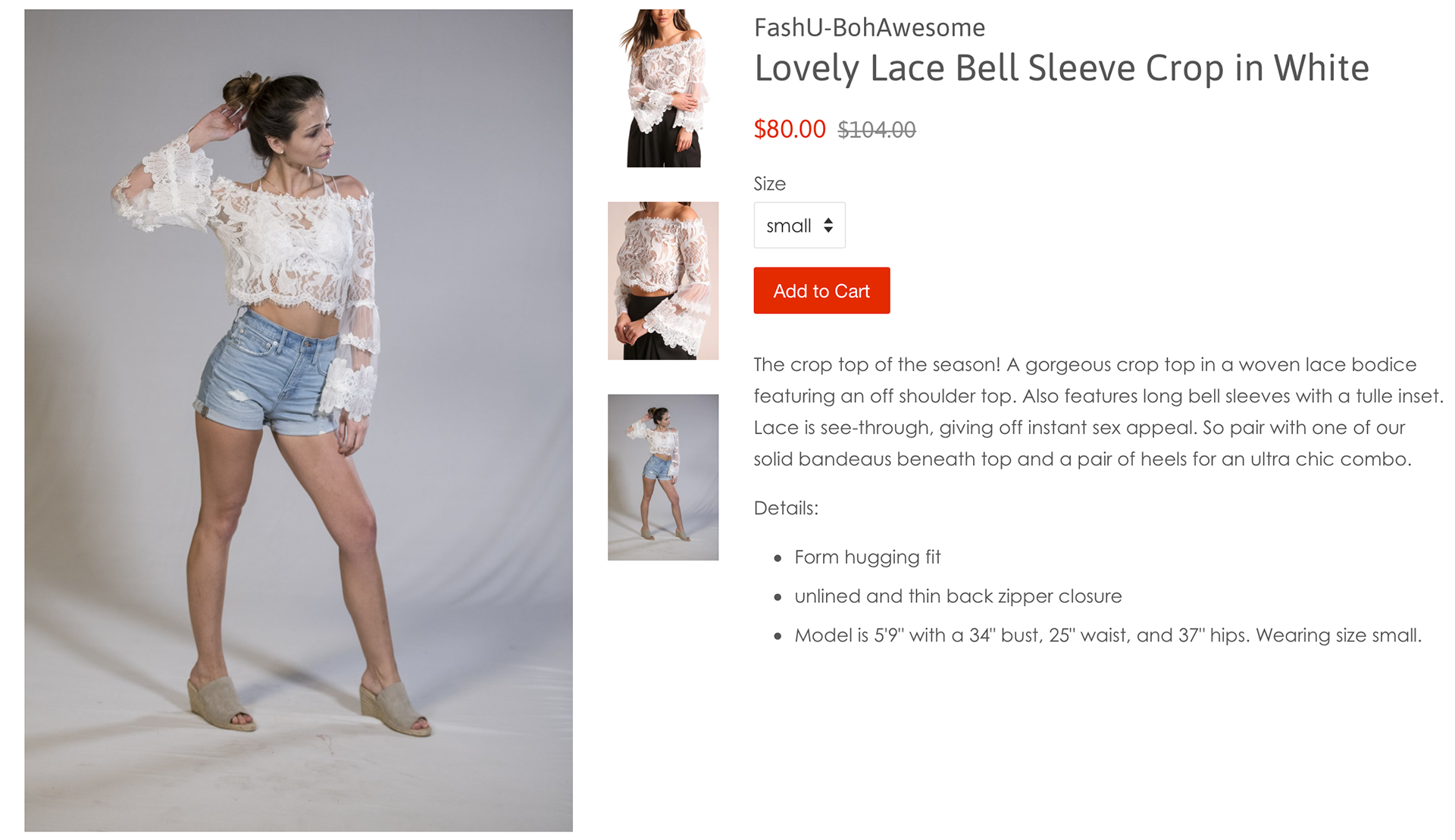This screenshot has width=1455, height=840.
Task: View first thumbnail with black pants outfit
Action: click(x=663, y=88)
